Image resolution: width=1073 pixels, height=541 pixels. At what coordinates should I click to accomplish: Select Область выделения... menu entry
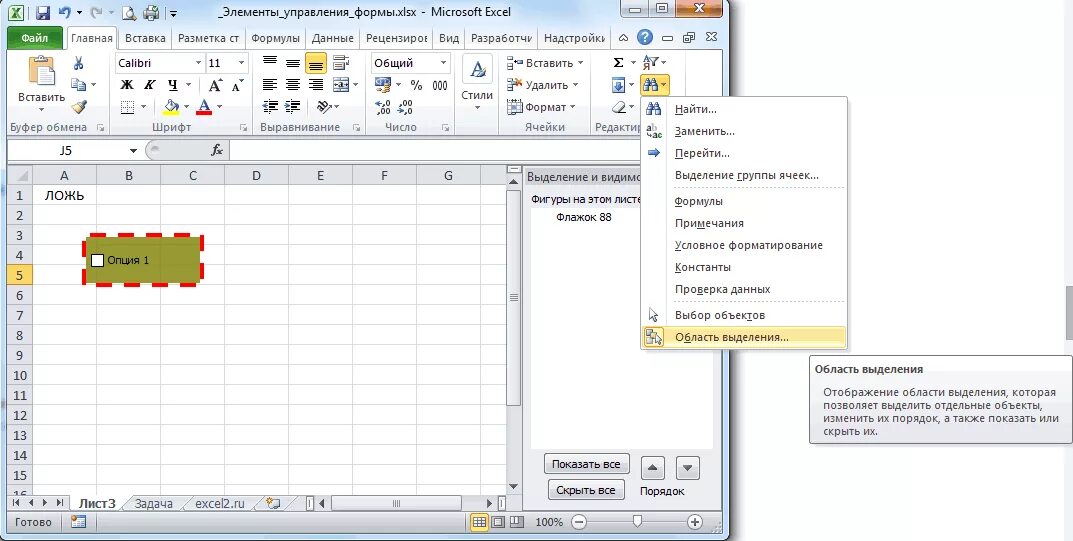(x=744, y=337)
